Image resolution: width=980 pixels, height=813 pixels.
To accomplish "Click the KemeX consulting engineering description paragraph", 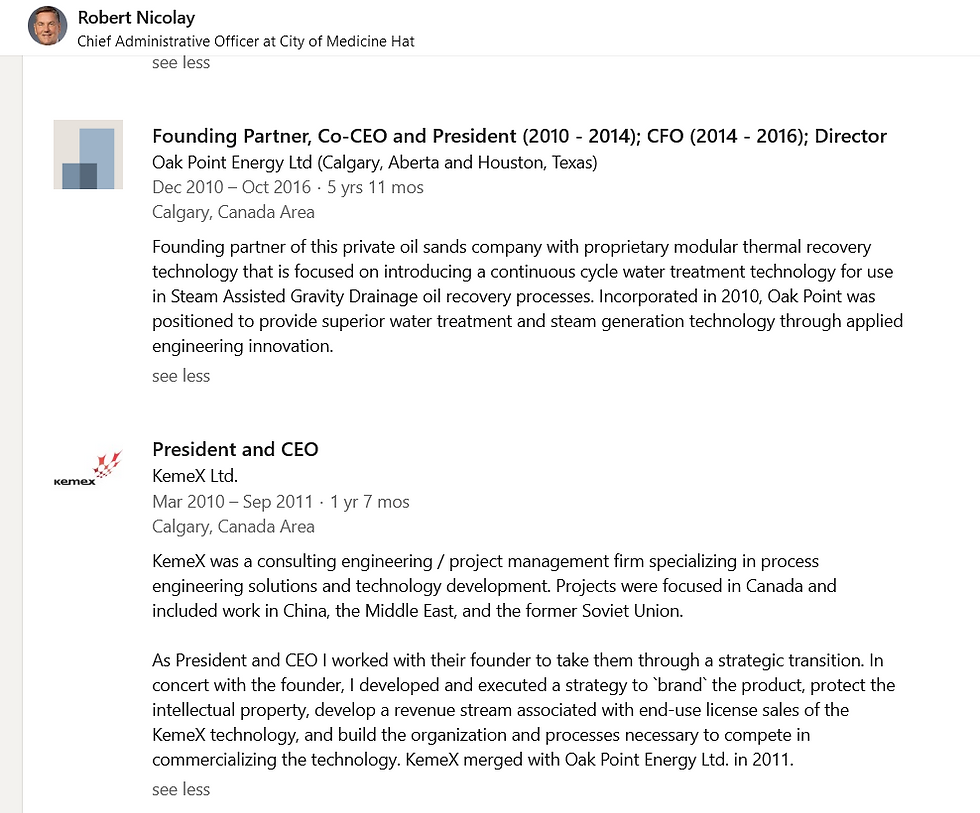I will point(494,586).
